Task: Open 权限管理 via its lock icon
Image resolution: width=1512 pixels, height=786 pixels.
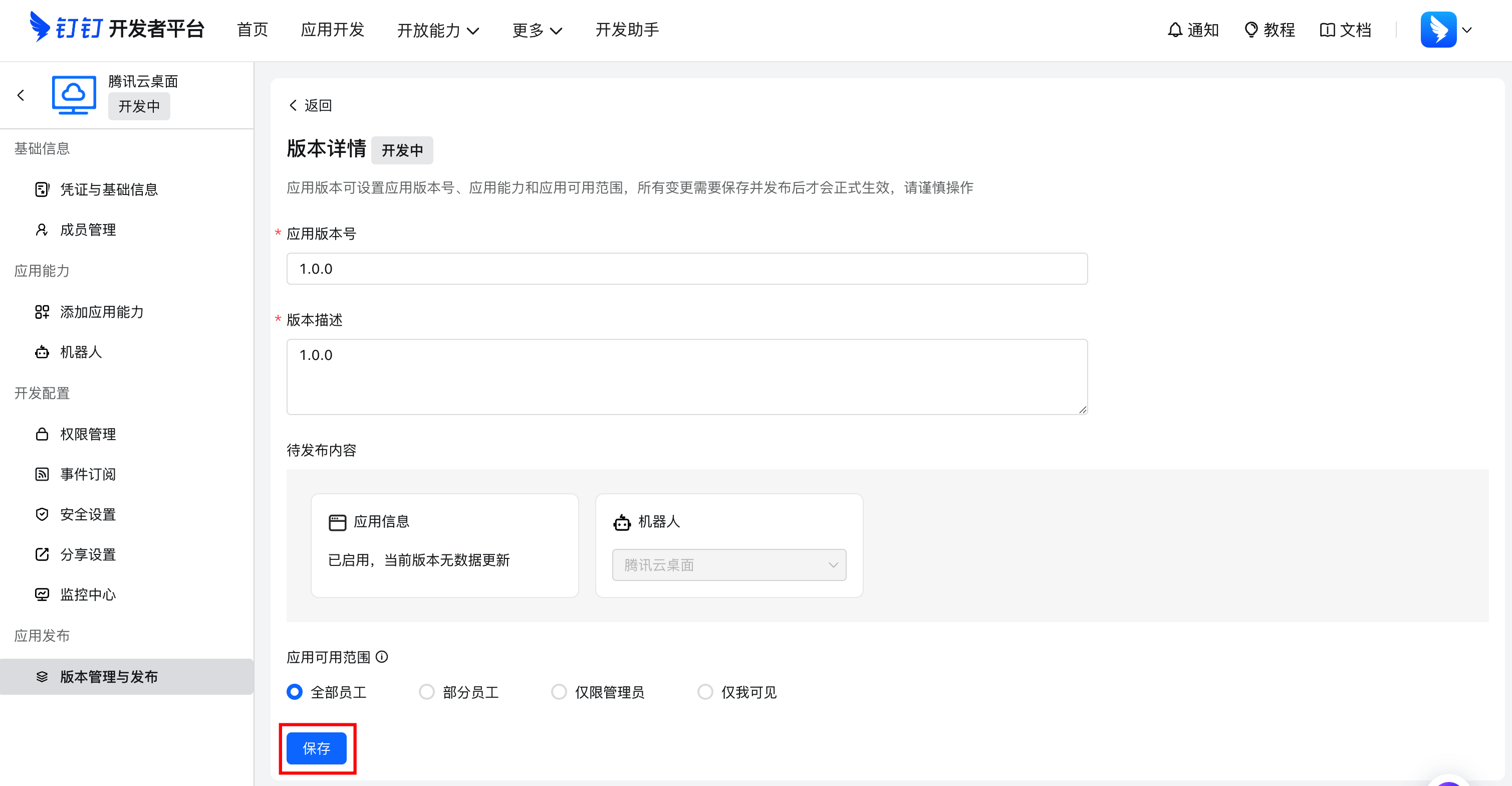Action: [42, 434]
